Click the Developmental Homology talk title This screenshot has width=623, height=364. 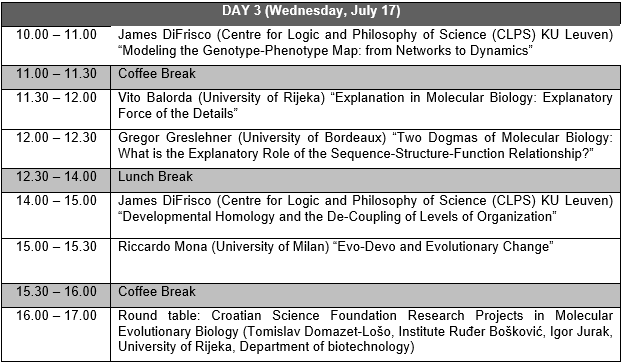(337, 217)
